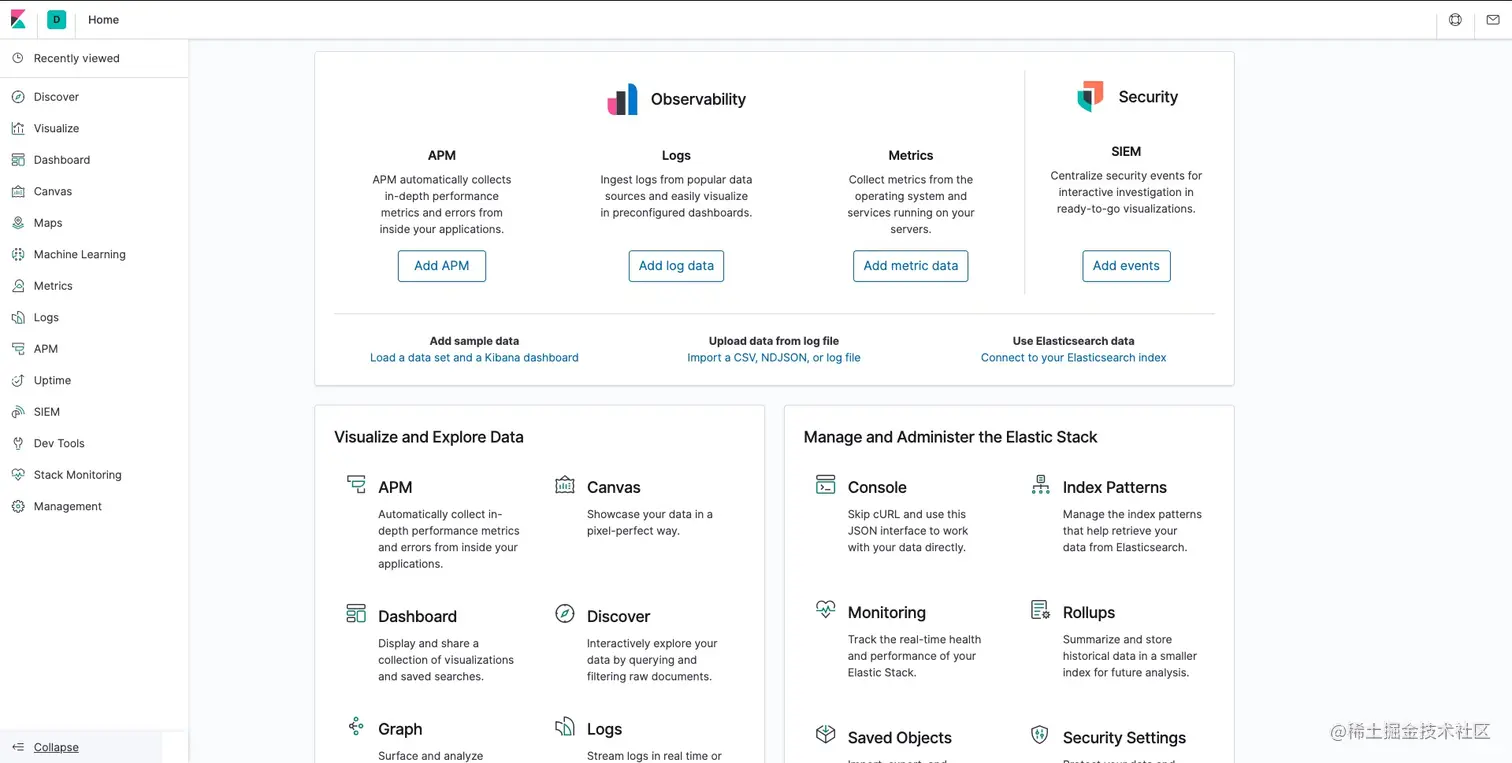1512x763 pixels.
Task: Click the Discover compass icon in sidebar
Action: point(18,97)
